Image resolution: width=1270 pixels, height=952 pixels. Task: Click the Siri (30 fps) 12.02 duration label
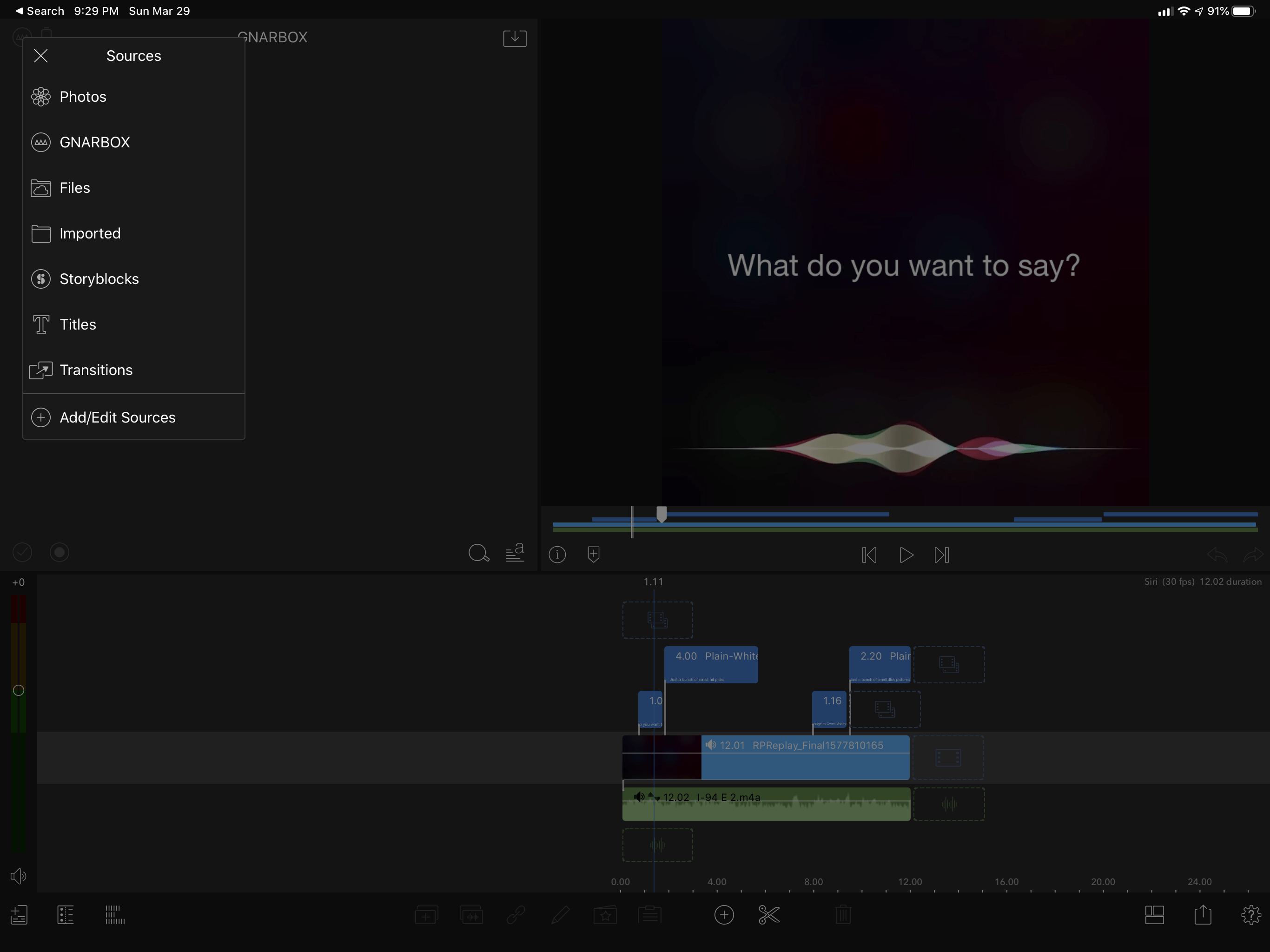tap(1203, 582)
